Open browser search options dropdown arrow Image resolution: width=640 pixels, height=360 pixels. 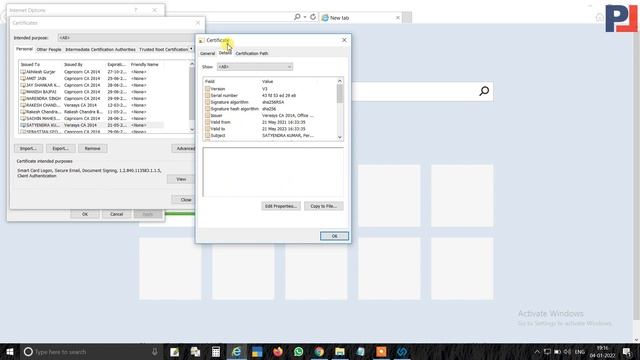point(305,17)
